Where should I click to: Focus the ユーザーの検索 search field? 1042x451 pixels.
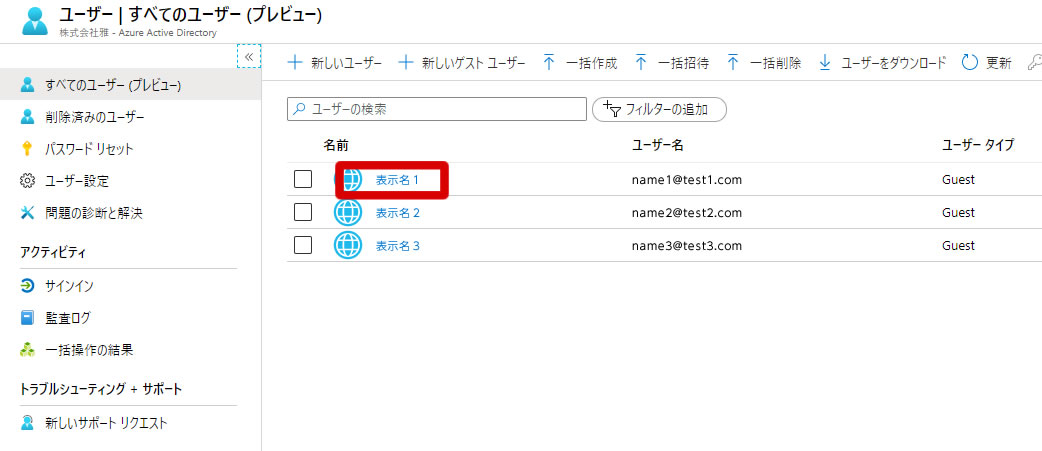pos(440,109)
